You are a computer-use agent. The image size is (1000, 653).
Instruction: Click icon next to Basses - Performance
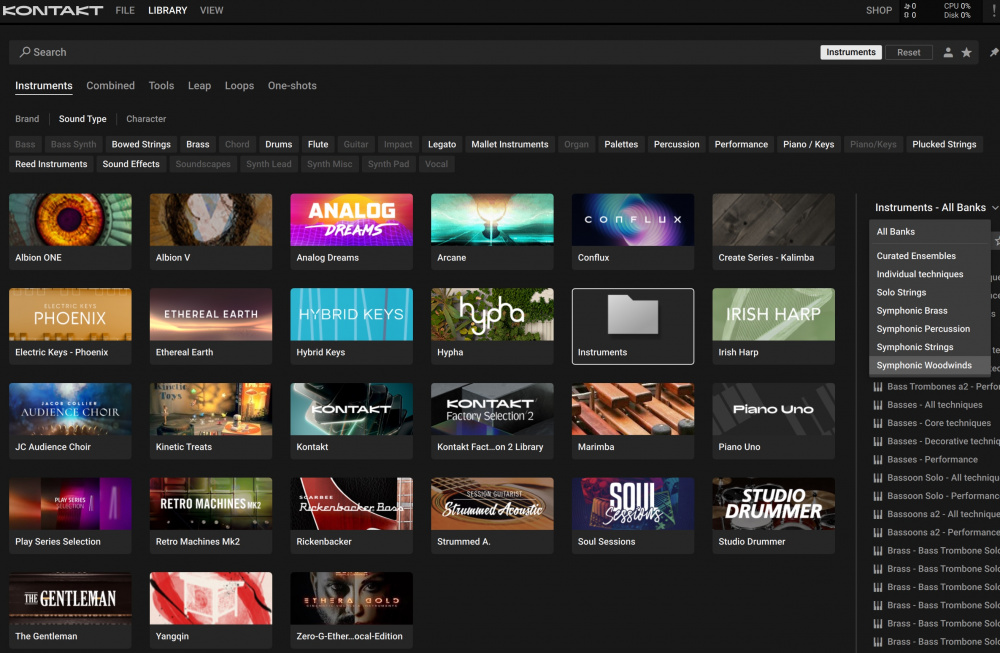(x=878, y=459)
